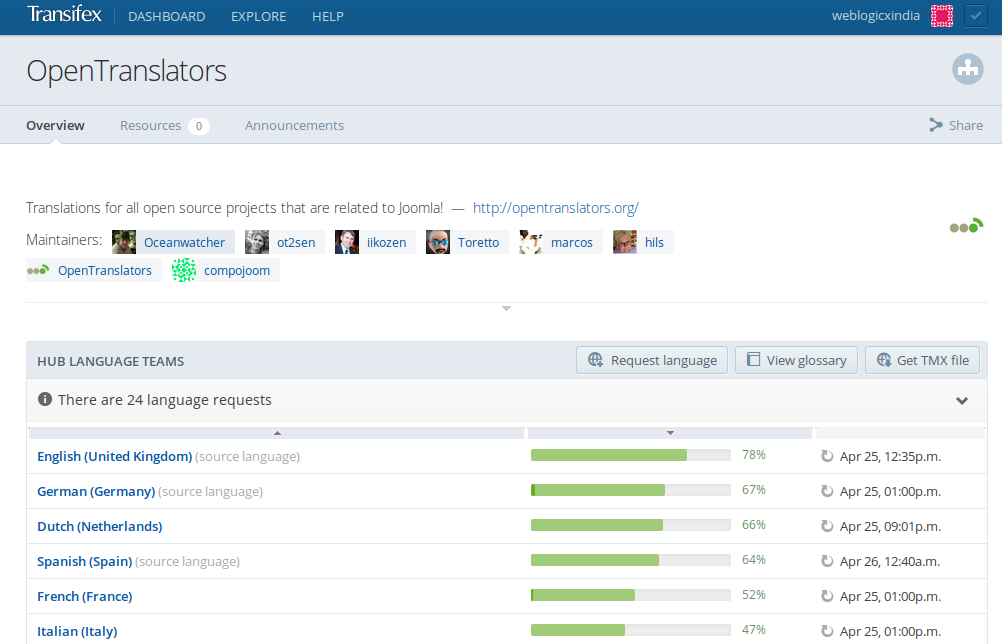1002x644 pixels.
Task: Click the OpenTranslators hub round icon
Action: point(967,69)
